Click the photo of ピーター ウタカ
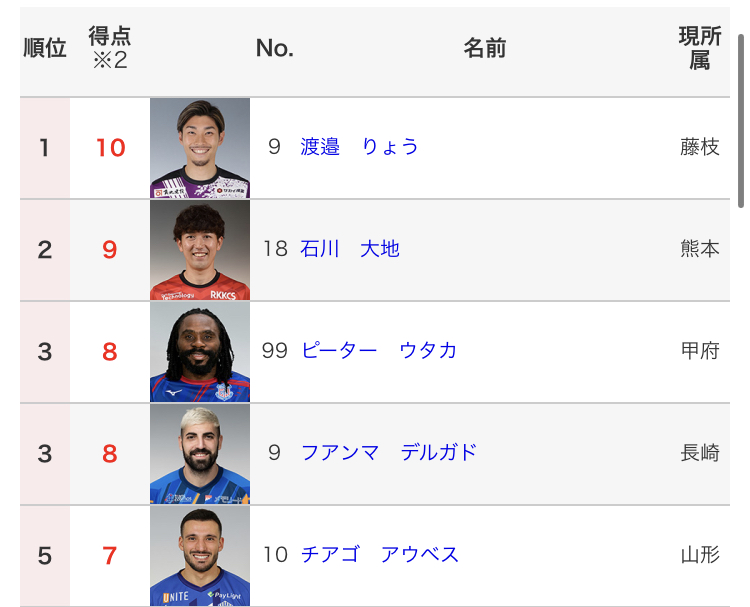The height and width of the screenshot is (607, 750). click(200, 352)
